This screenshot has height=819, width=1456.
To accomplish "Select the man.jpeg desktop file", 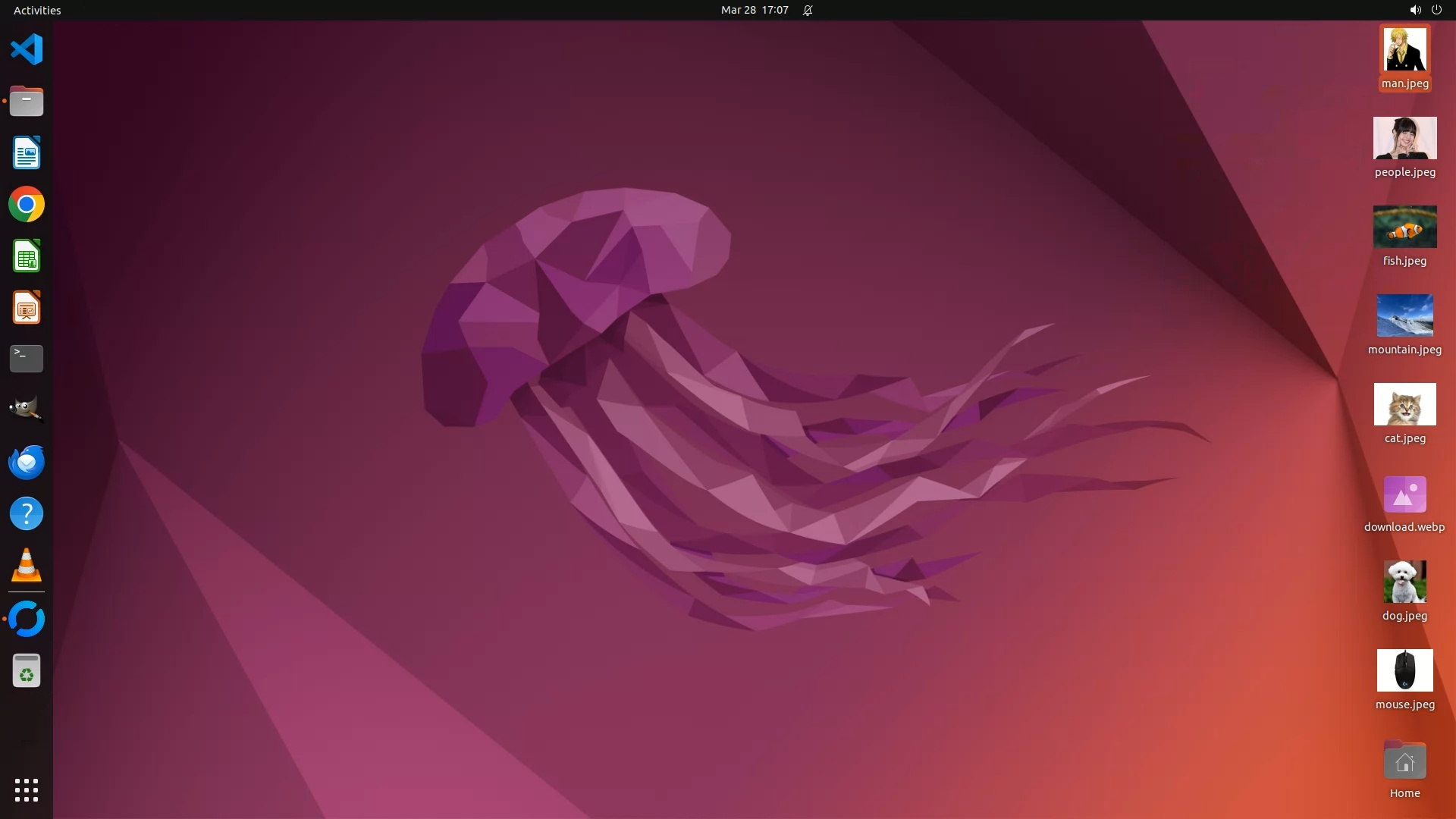I will pos(1404,50).
